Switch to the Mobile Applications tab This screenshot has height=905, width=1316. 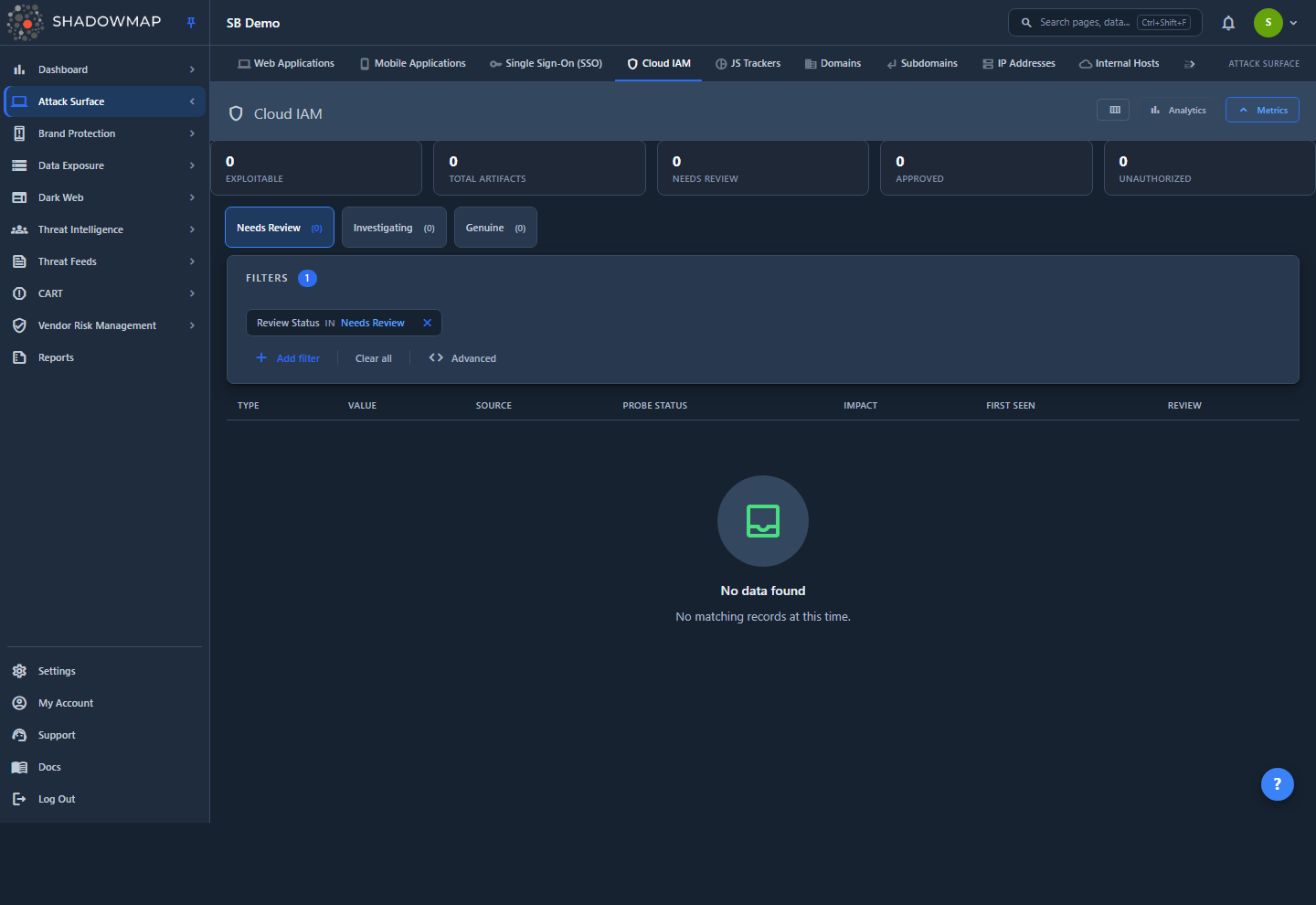412,64
